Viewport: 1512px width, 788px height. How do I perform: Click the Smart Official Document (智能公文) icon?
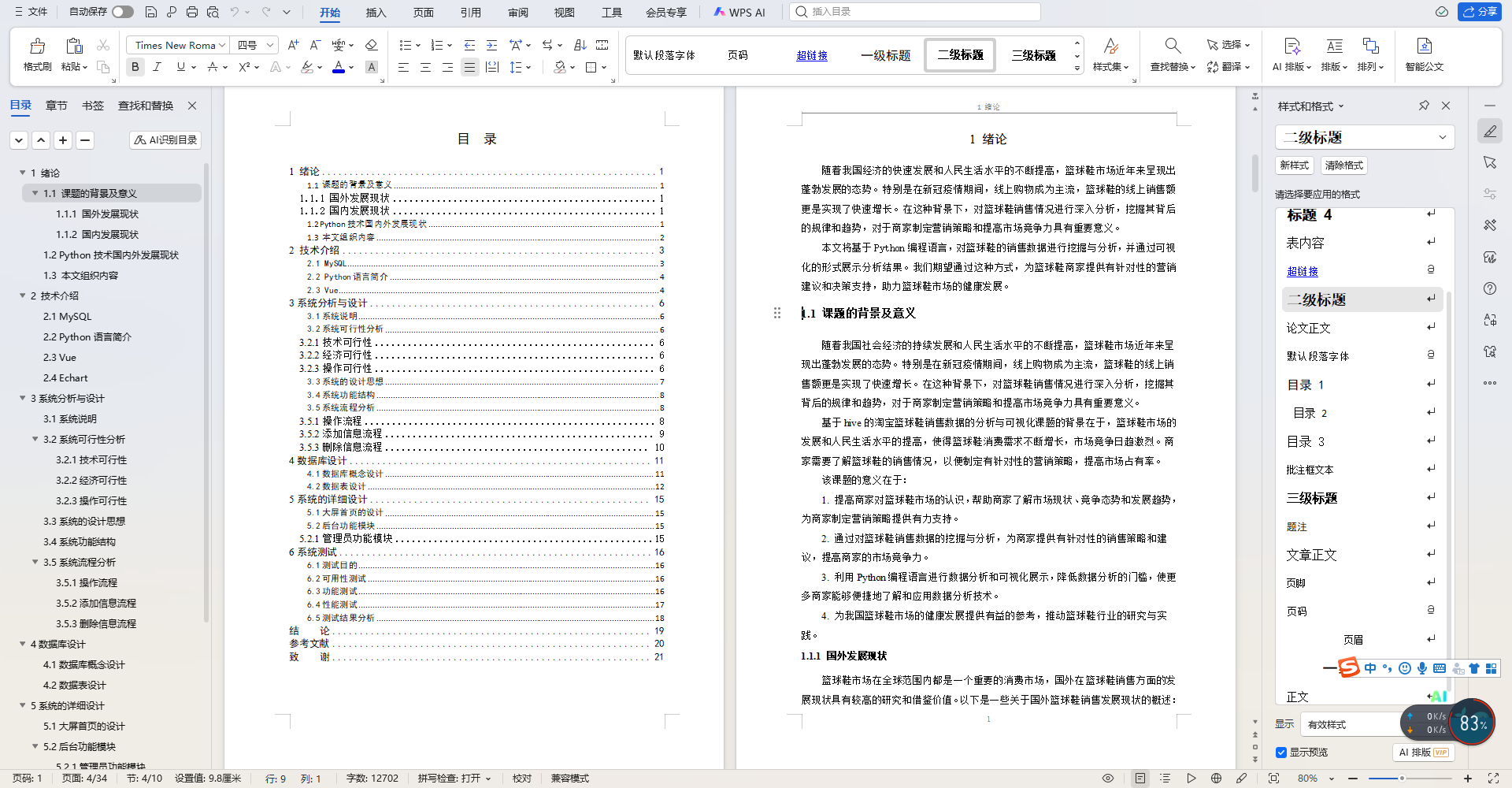tap(1424, 46)
